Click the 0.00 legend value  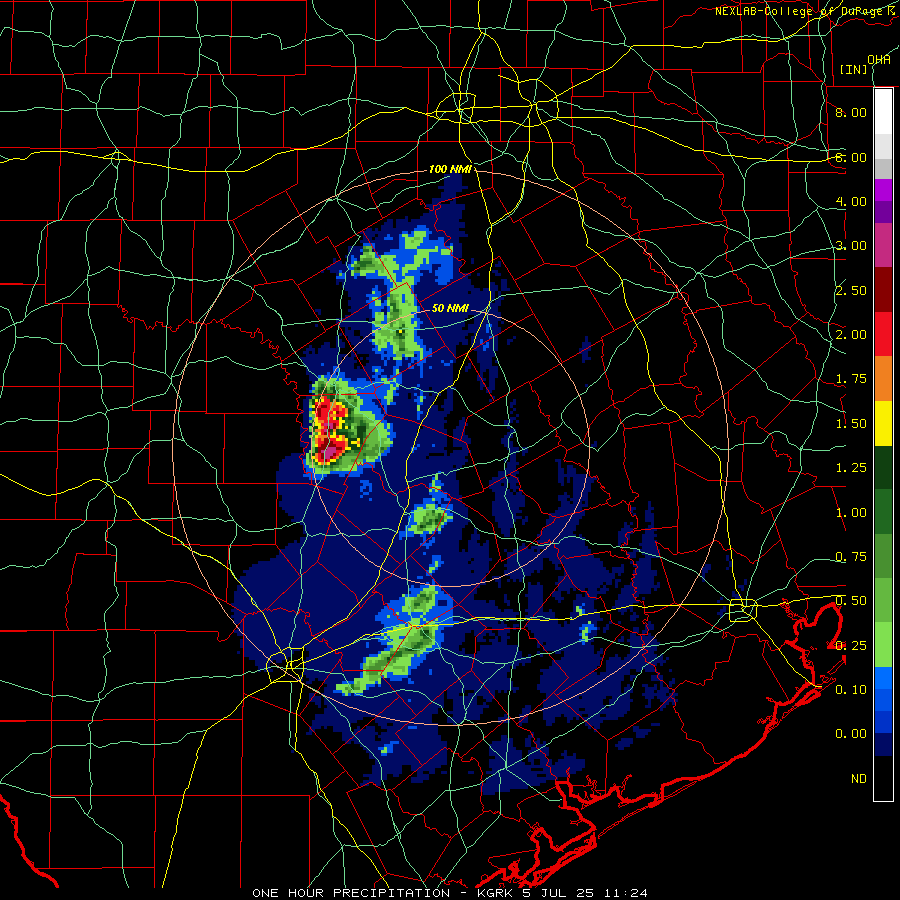pos(851,734)
